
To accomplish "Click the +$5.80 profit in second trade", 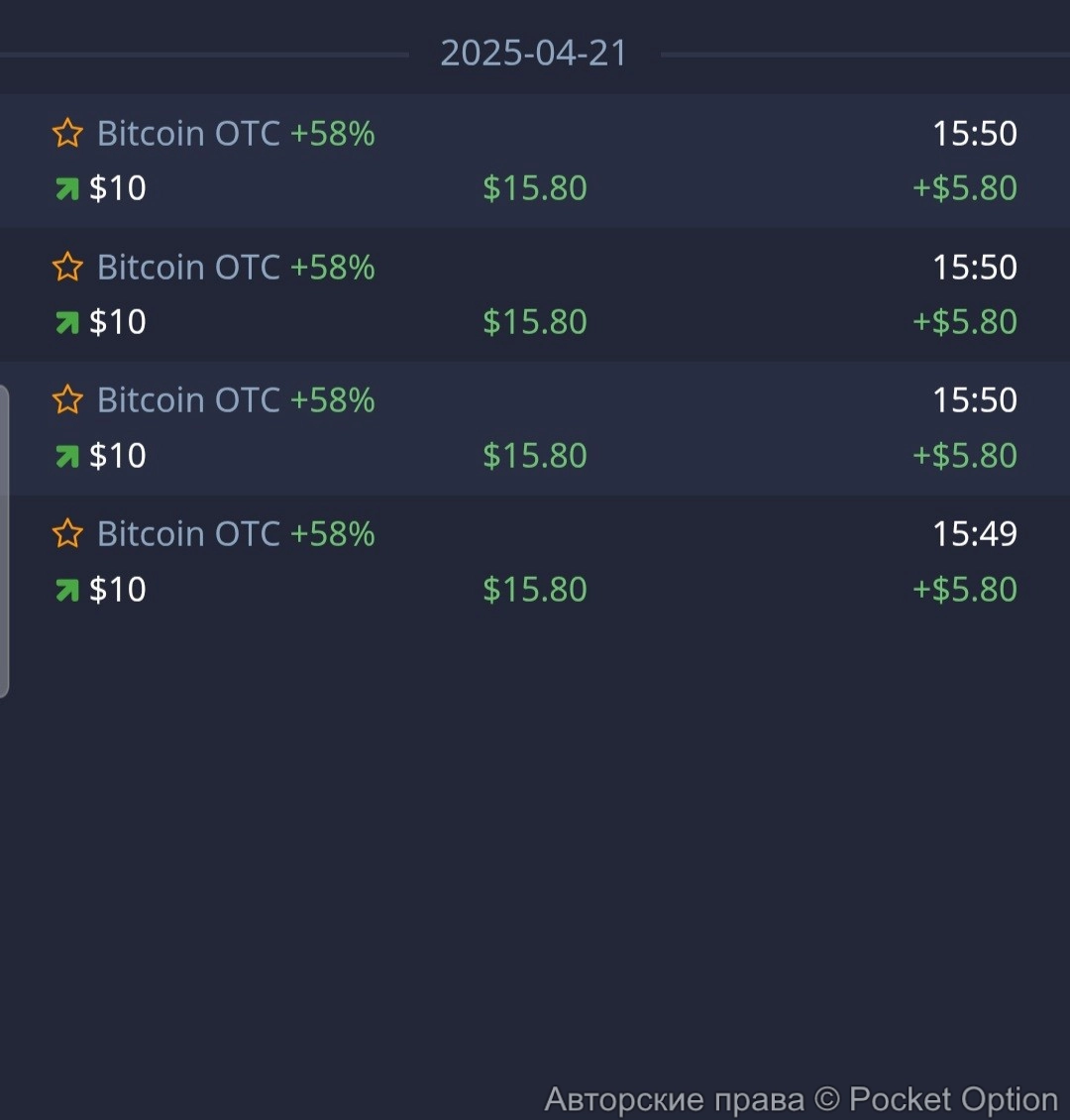I will tap(964, 322).
